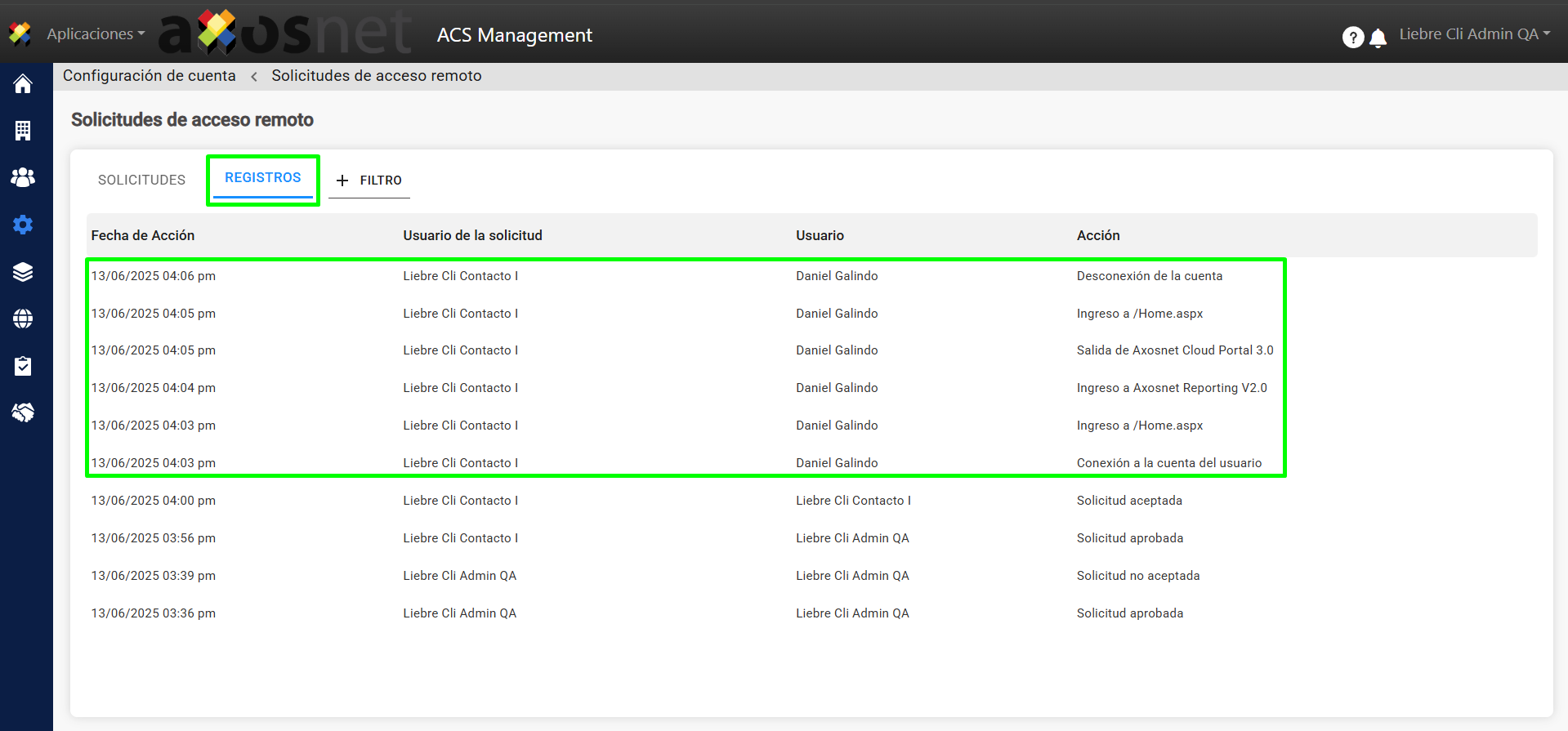Go to Configuración de cuenta breadcrumb link
Viewport: 1568px width, 731px height.
(150, 76)
